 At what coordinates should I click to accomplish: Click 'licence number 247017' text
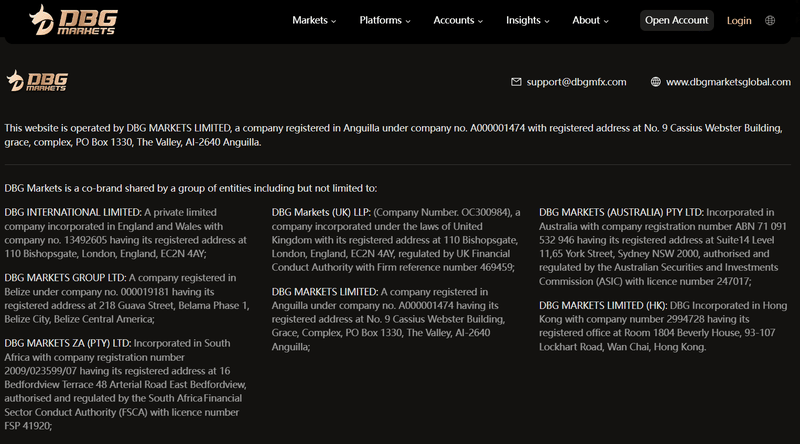pyautogui.click(x=698, y=281)
